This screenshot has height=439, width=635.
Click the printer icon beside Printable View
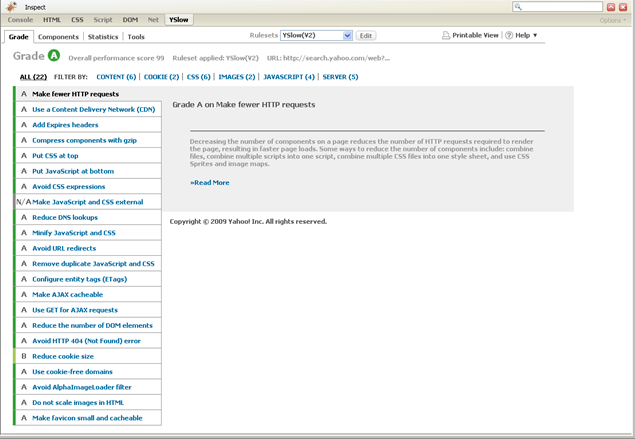click(x=445, y=35)
